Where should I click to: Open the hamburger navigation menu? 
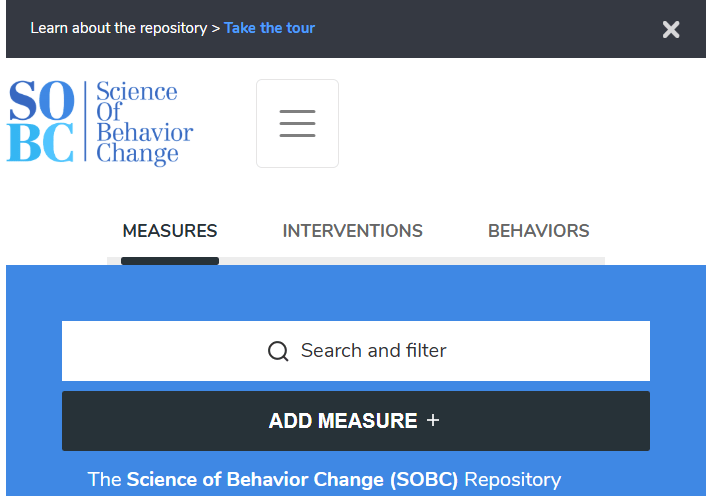tap(297, 123)
